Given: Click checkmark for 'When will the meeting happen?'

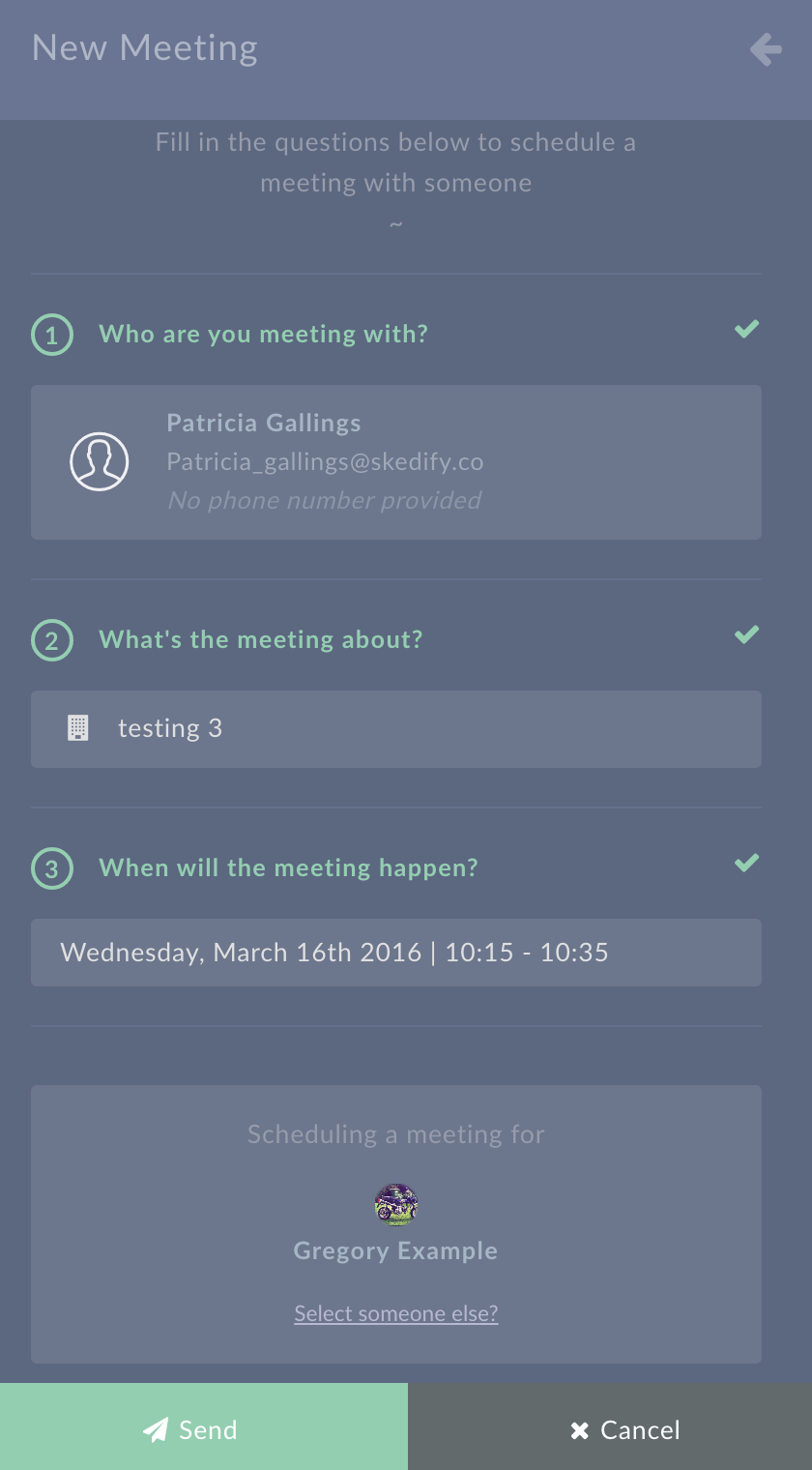Looking at the screenshot, I should 746,863.
